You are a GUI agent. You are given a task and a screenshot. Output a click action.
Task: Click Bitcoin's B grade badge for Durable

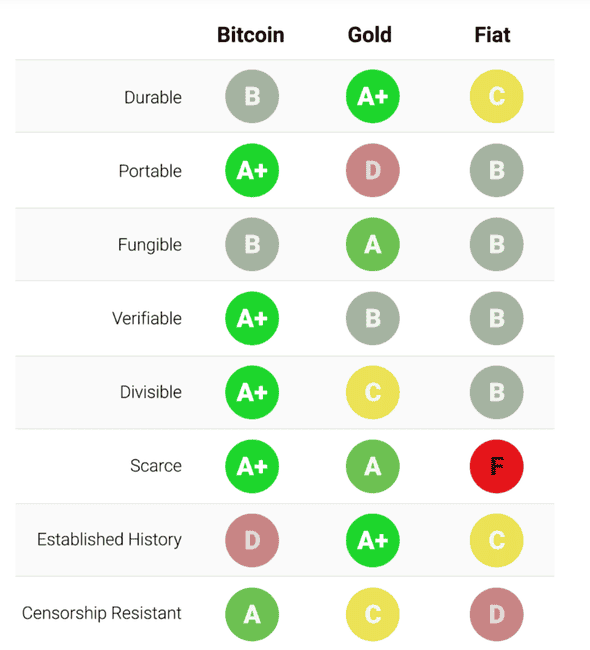(252, 96)
